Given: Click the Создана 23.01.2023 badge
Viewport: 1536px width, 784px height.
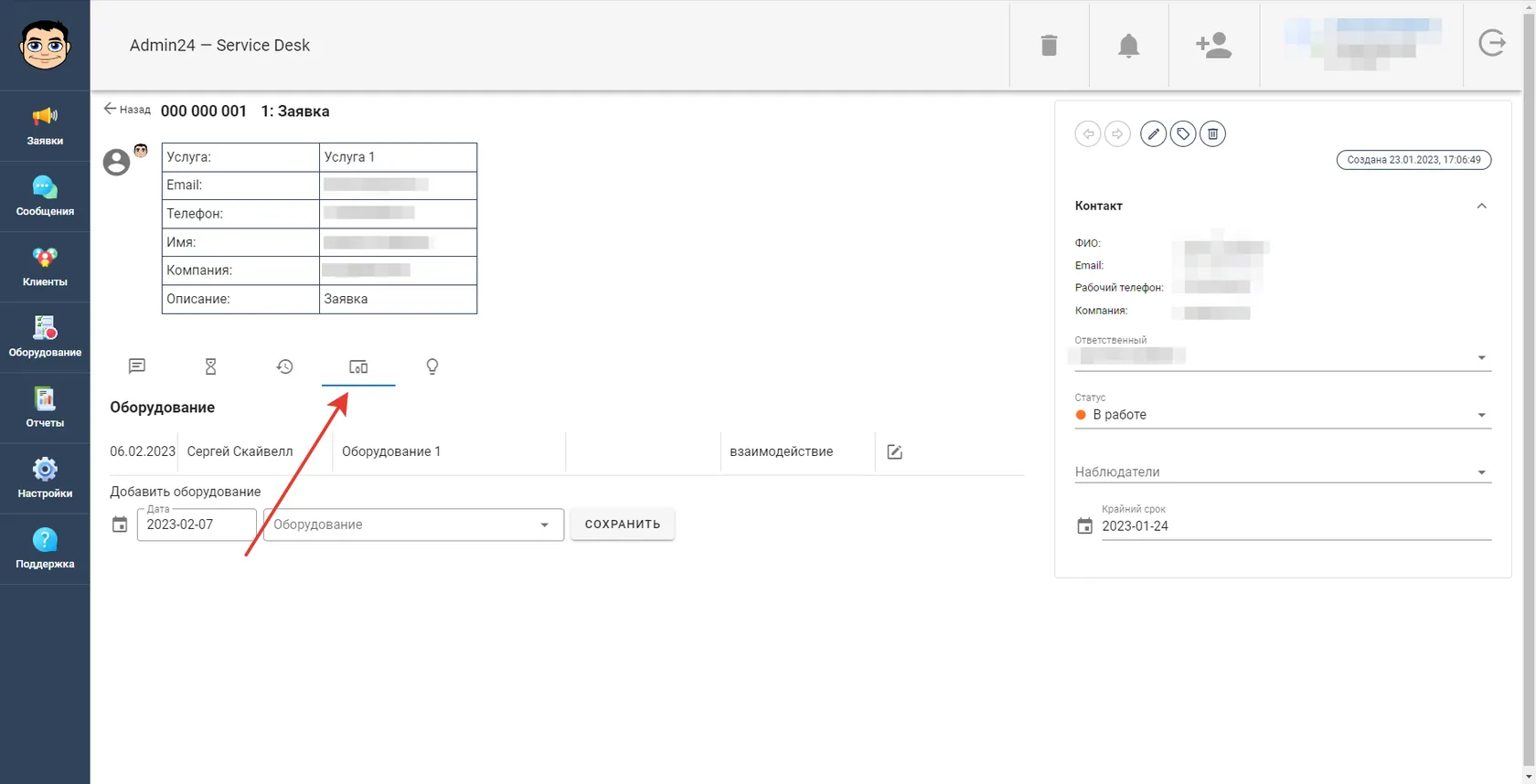Looking at the screenshot, I should 1413,160.
